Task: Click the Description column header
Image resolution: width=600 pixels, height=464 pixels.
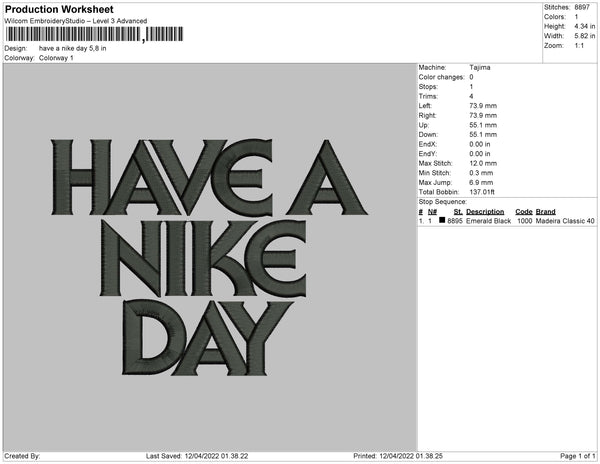Action: pos(485,212)
